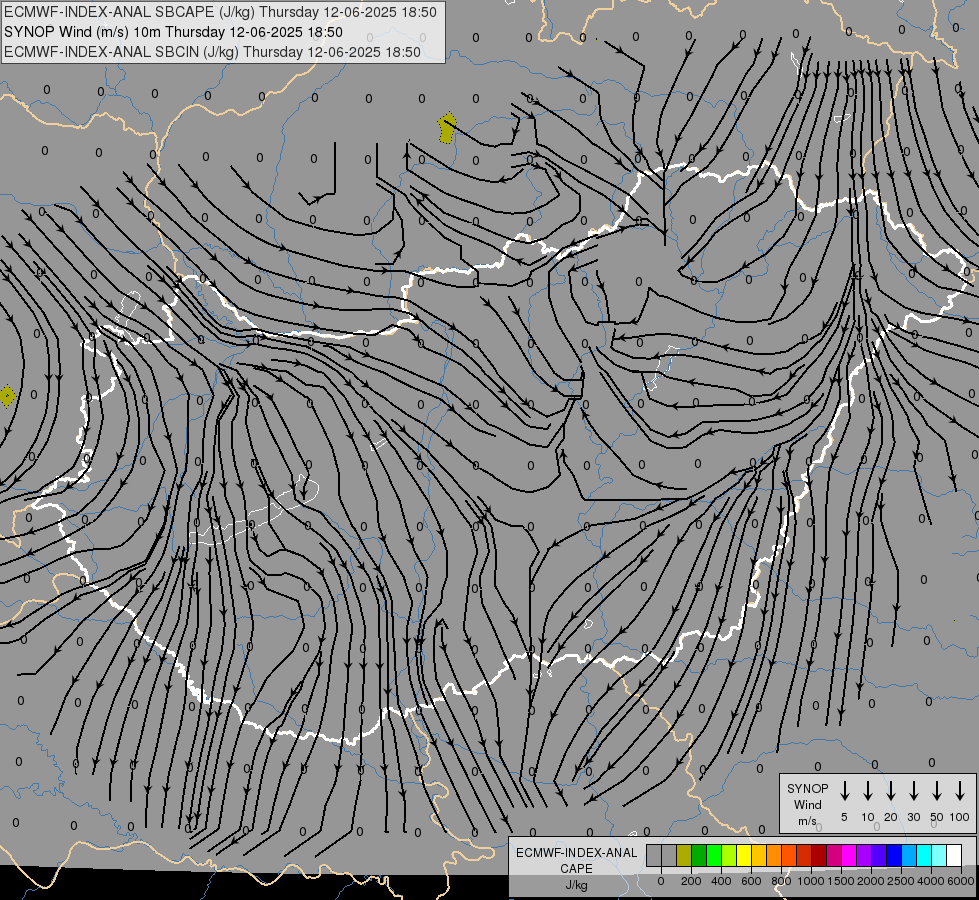Click the value 100 under last wind arrow
979x900 pixels.
[960, 817]
